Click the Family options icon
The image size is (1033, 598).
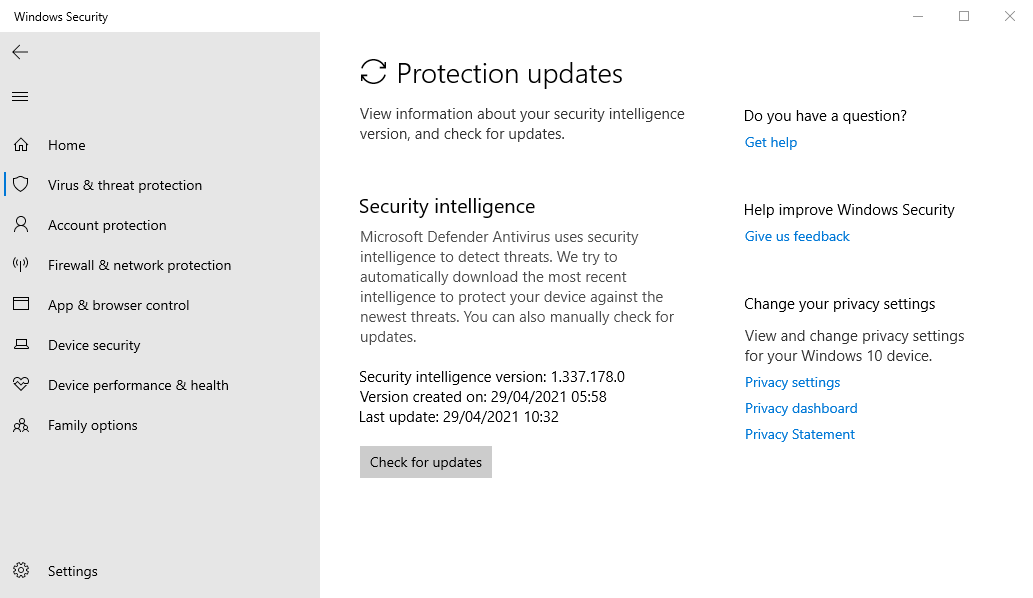pyautogui.click(x=21, y=424)
